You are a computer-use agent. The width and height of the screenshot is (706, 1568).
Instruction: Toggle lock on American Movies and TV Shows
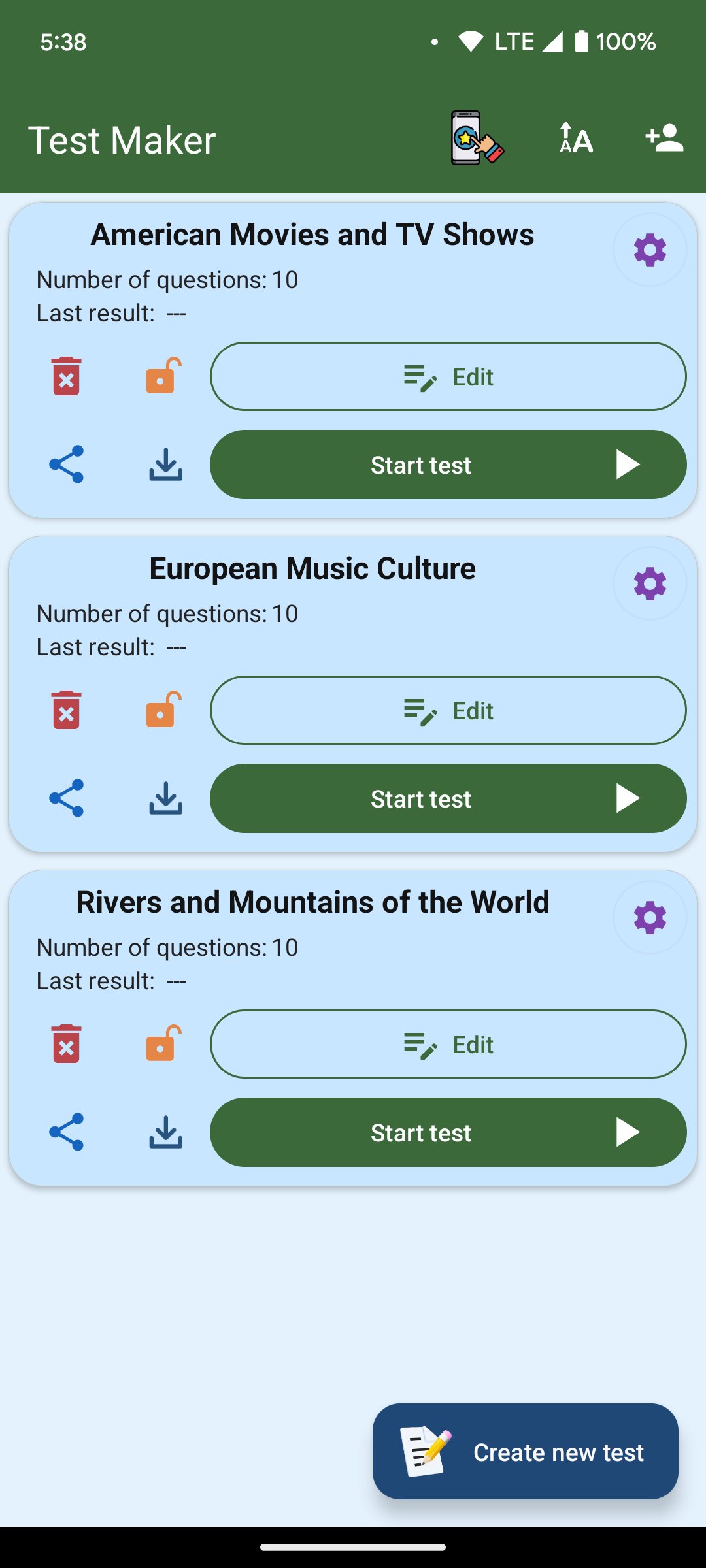(x=163, y=376)
